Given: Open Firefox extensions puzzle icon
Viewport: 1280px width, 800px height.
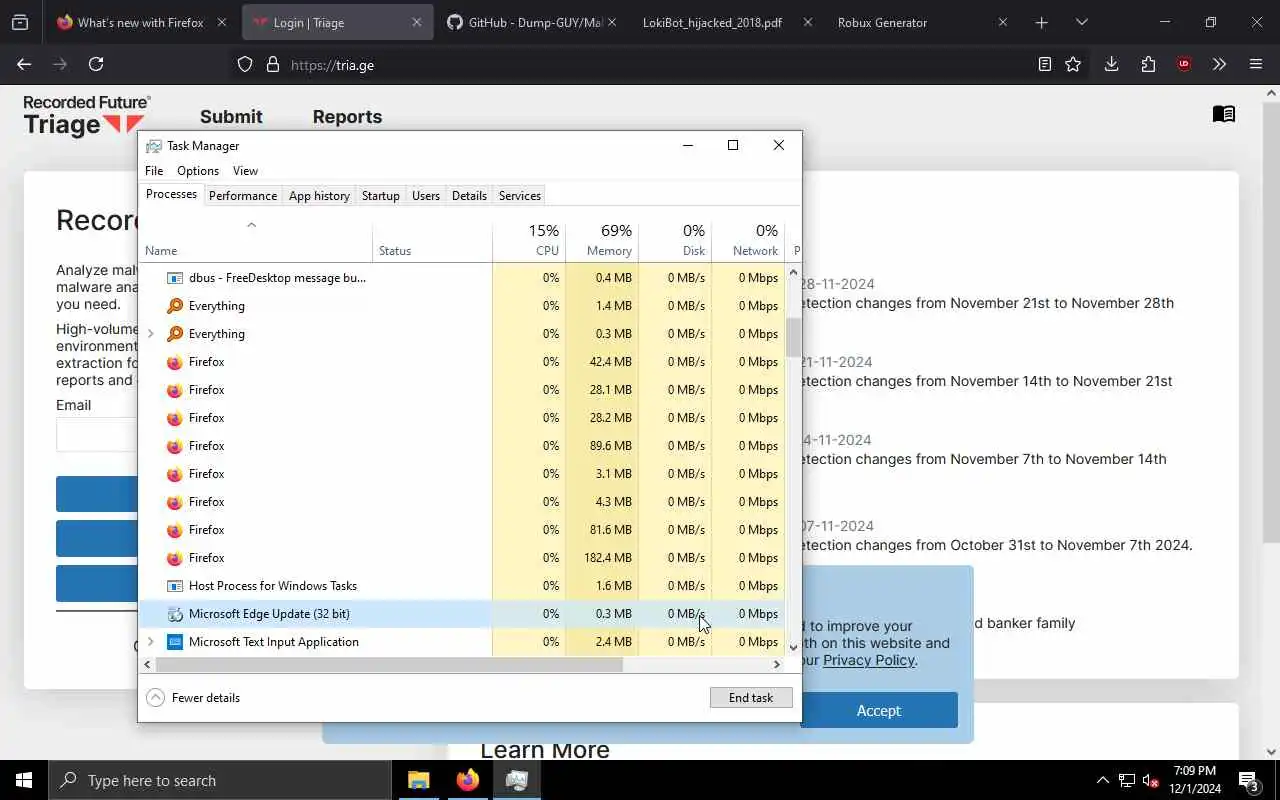Looking at the screenshot, I should click(1148, 64).
